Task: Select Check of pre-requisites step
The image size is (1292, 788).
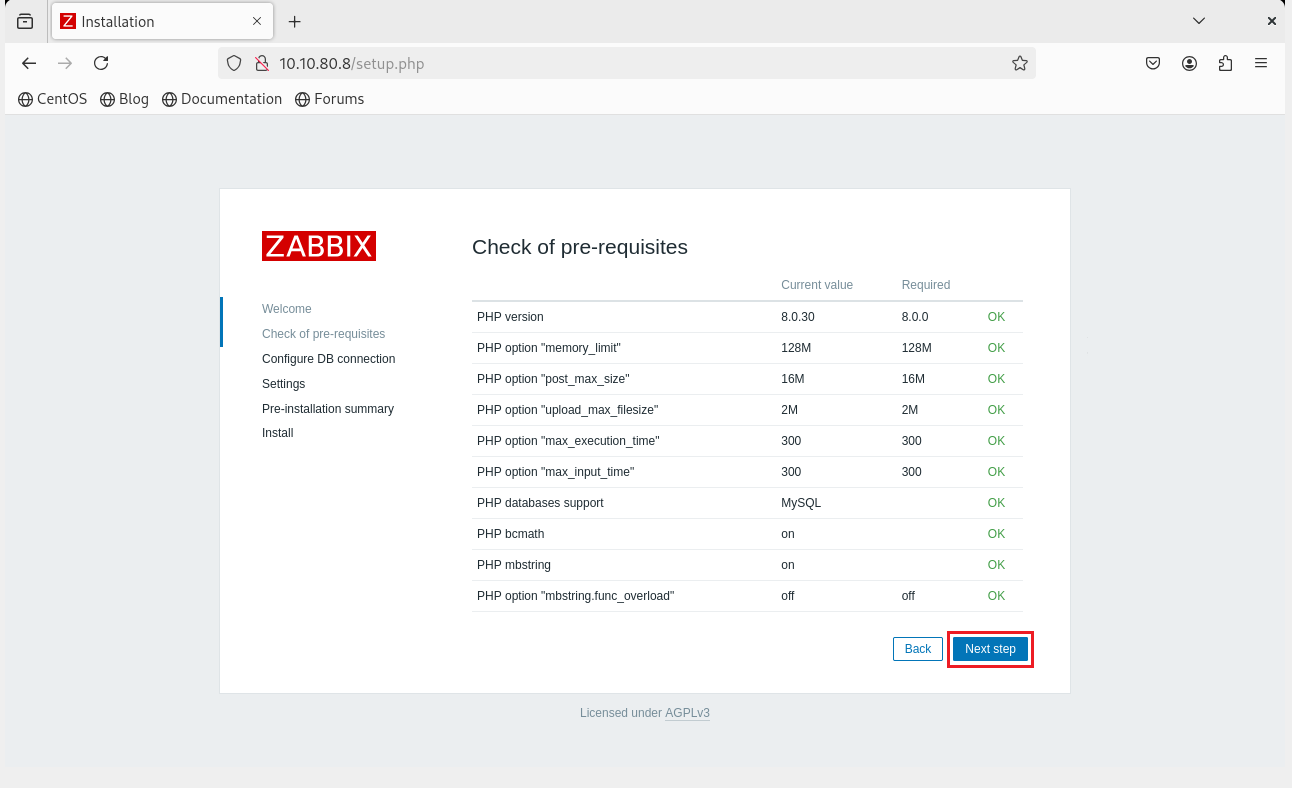Action: pos(323,334)
